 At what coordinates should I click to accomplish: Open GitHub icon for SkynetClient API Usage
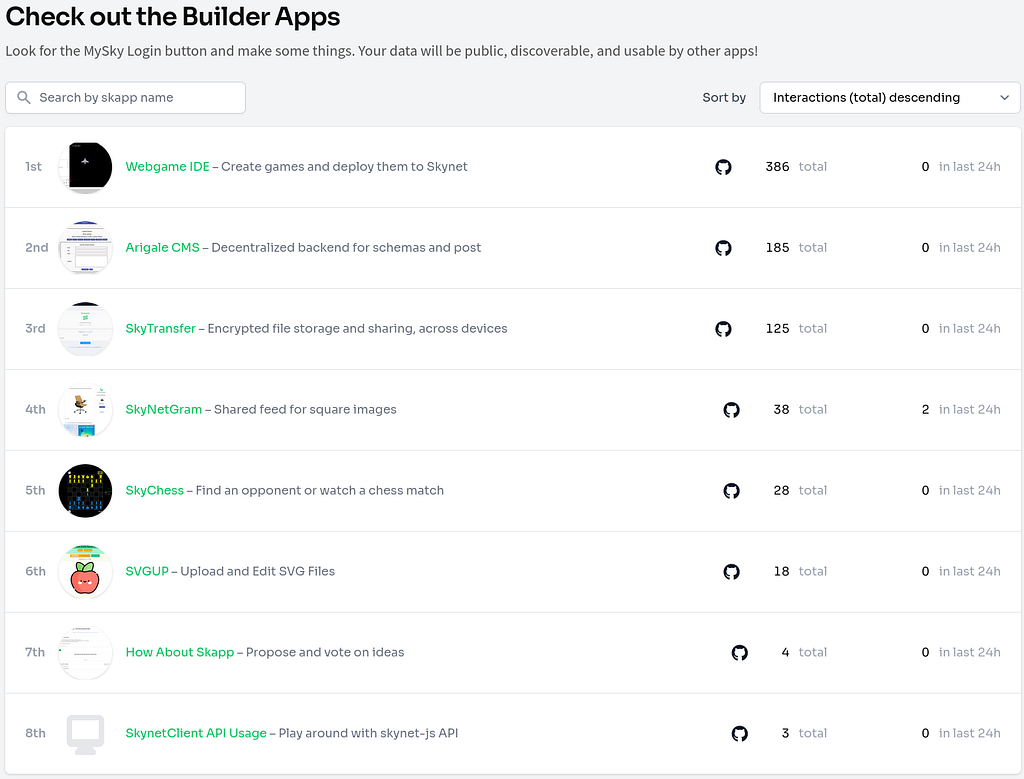[739, 734]
